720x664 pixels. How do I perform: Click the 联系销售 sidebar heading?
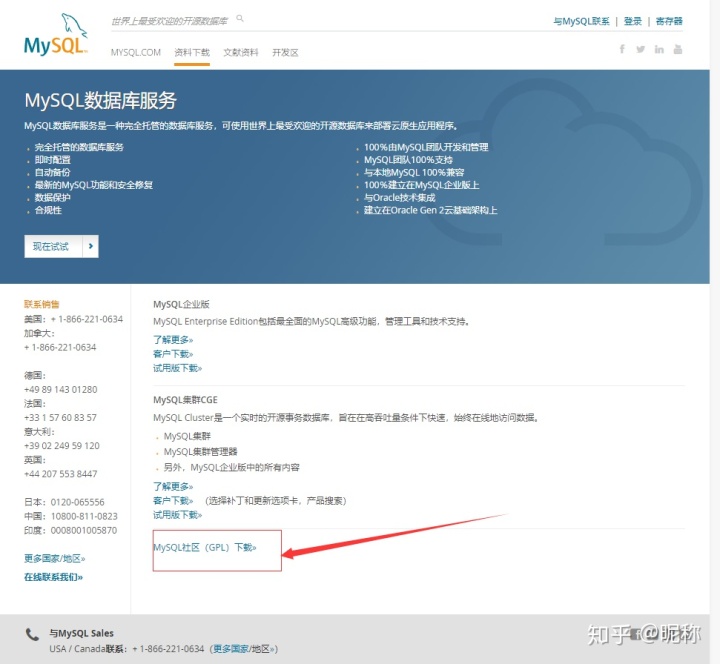pyautogui.click(x=42, y=304)
